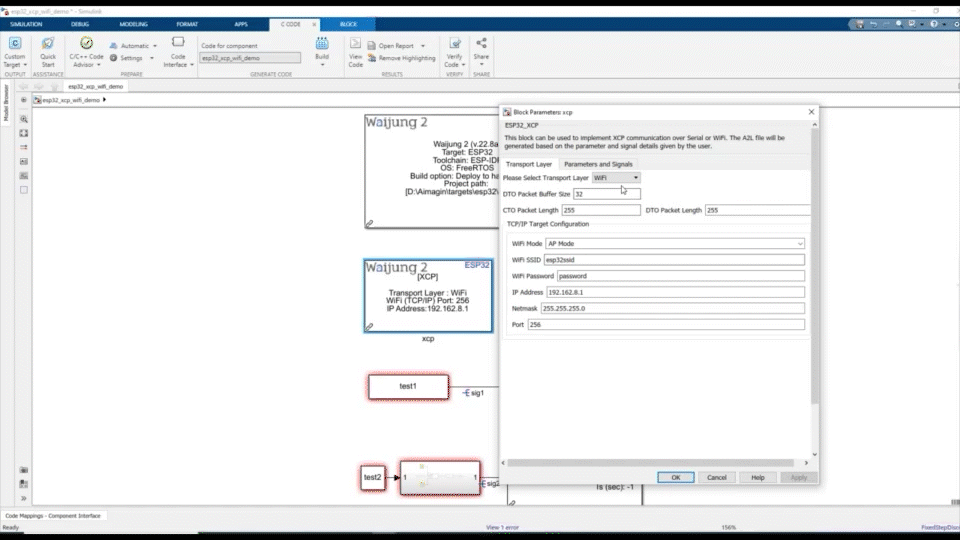Expand the esp32_xcp_wifi_demo breadcrumb arrow
Viewport: 960px width, 540px height.
pyautogui.click(x=105, y=100)
